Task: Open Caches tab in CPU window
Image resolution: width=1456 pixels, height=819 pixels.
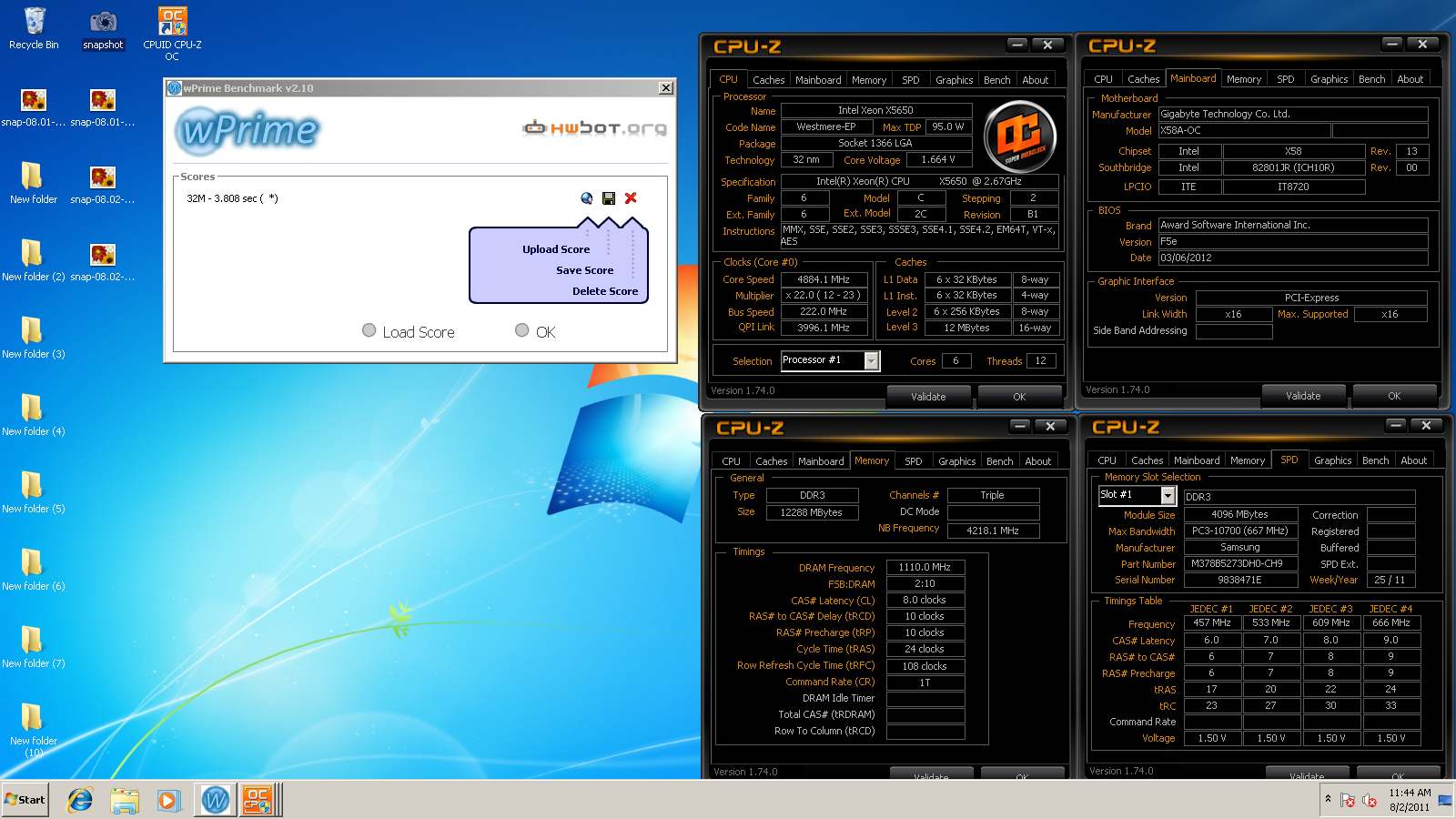Action: click(x=768, y=80)
